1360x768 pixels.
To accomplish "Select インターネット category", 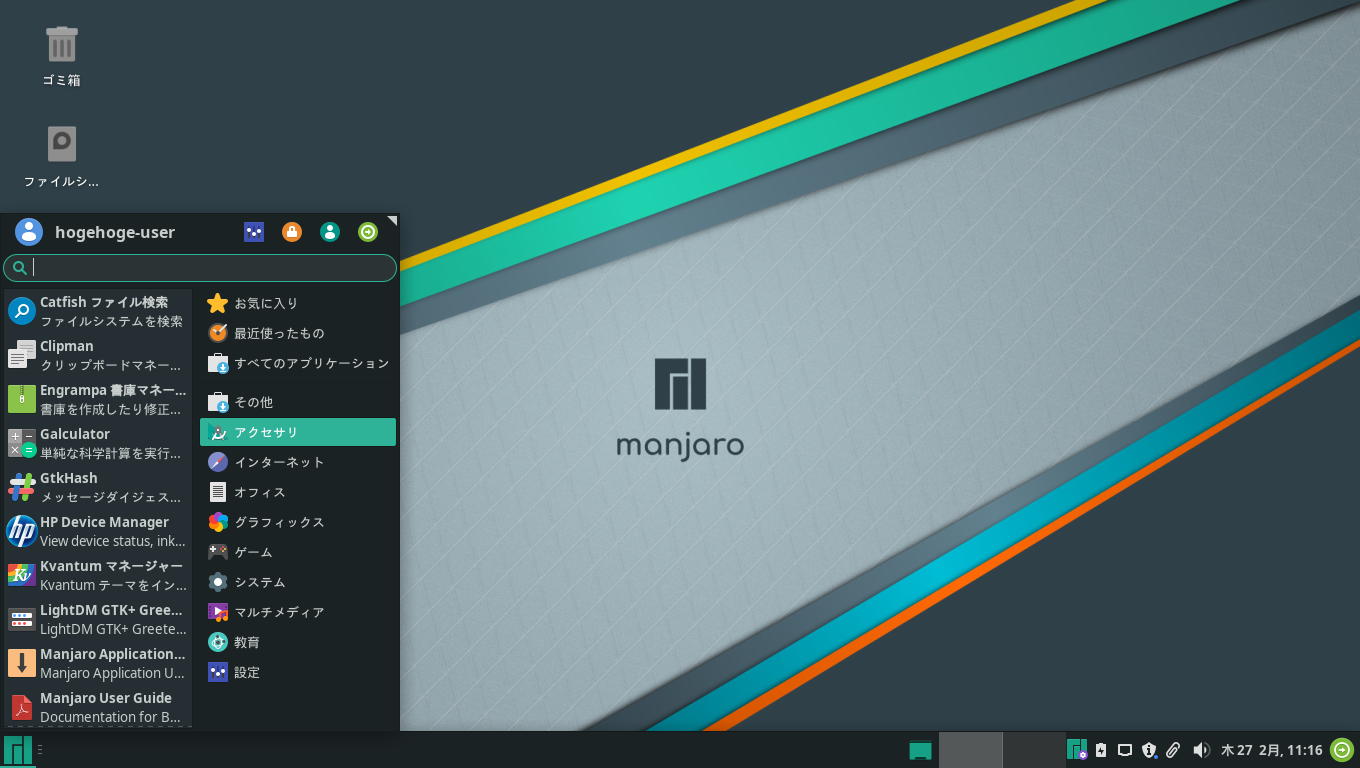I will point(298,462).
